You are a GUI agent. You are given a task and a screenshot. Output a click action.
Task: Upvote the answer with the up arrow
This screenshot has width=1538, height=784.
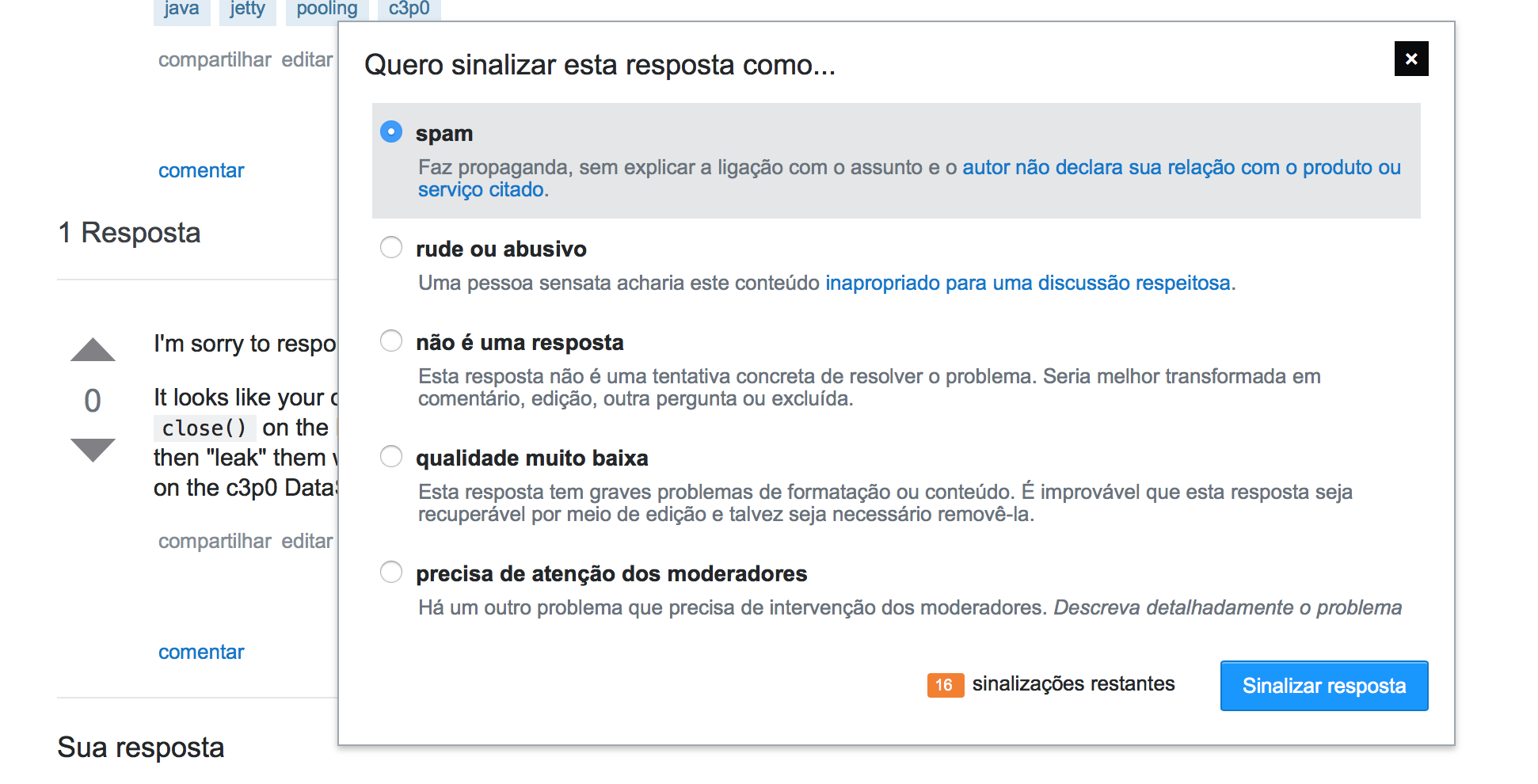pyautogui.click(x=93, y=349)
